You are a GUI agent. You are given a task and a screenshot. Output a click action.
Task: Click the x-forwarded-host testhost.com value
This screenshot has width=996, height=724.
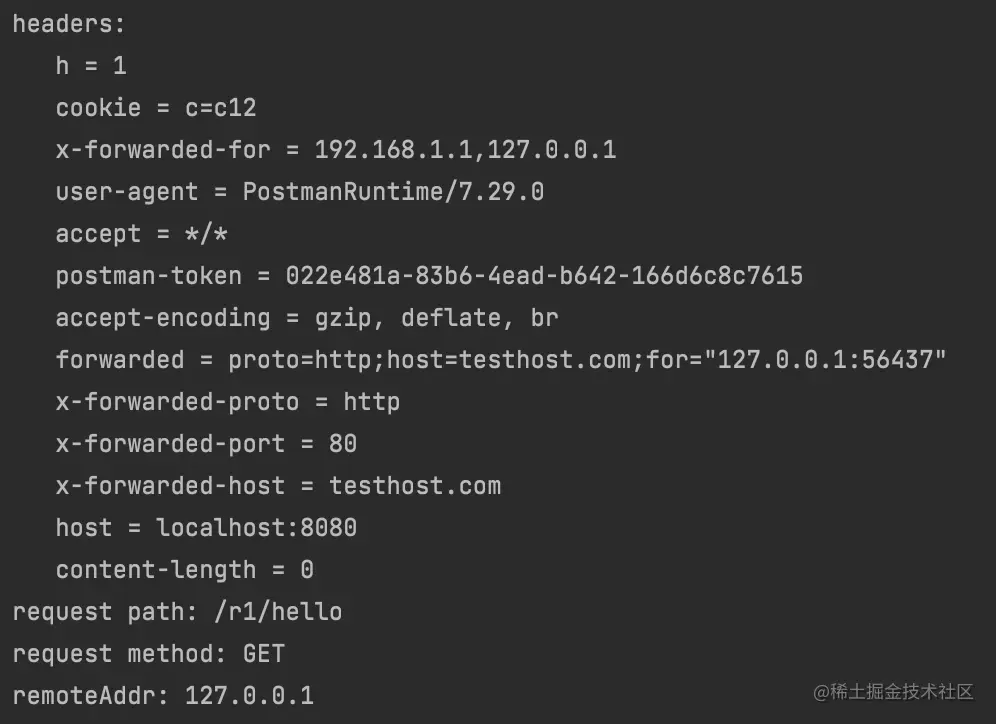[415, 486]
